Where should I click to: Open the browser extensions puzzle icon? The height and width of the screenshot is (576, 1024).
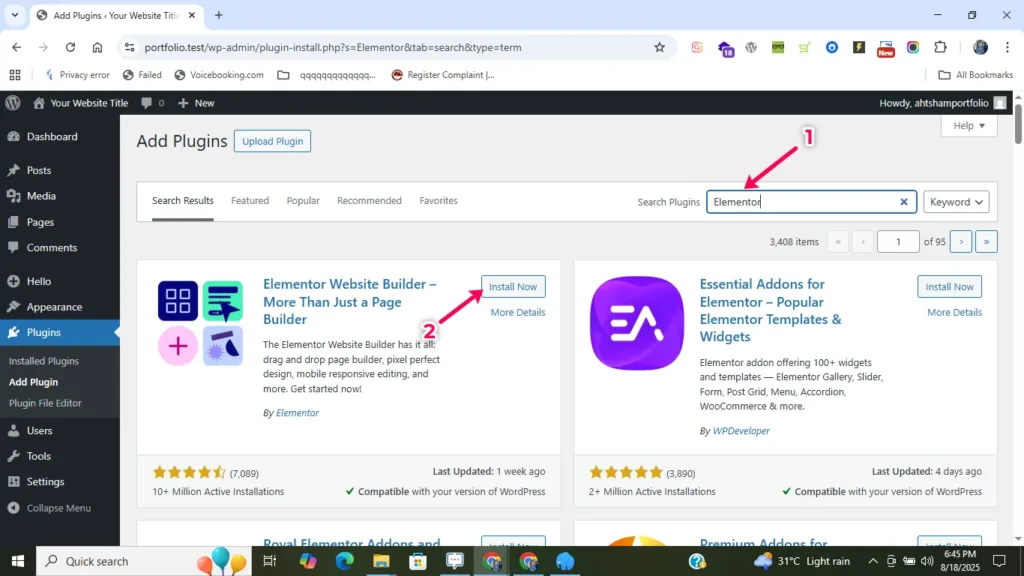click(939, 47)
